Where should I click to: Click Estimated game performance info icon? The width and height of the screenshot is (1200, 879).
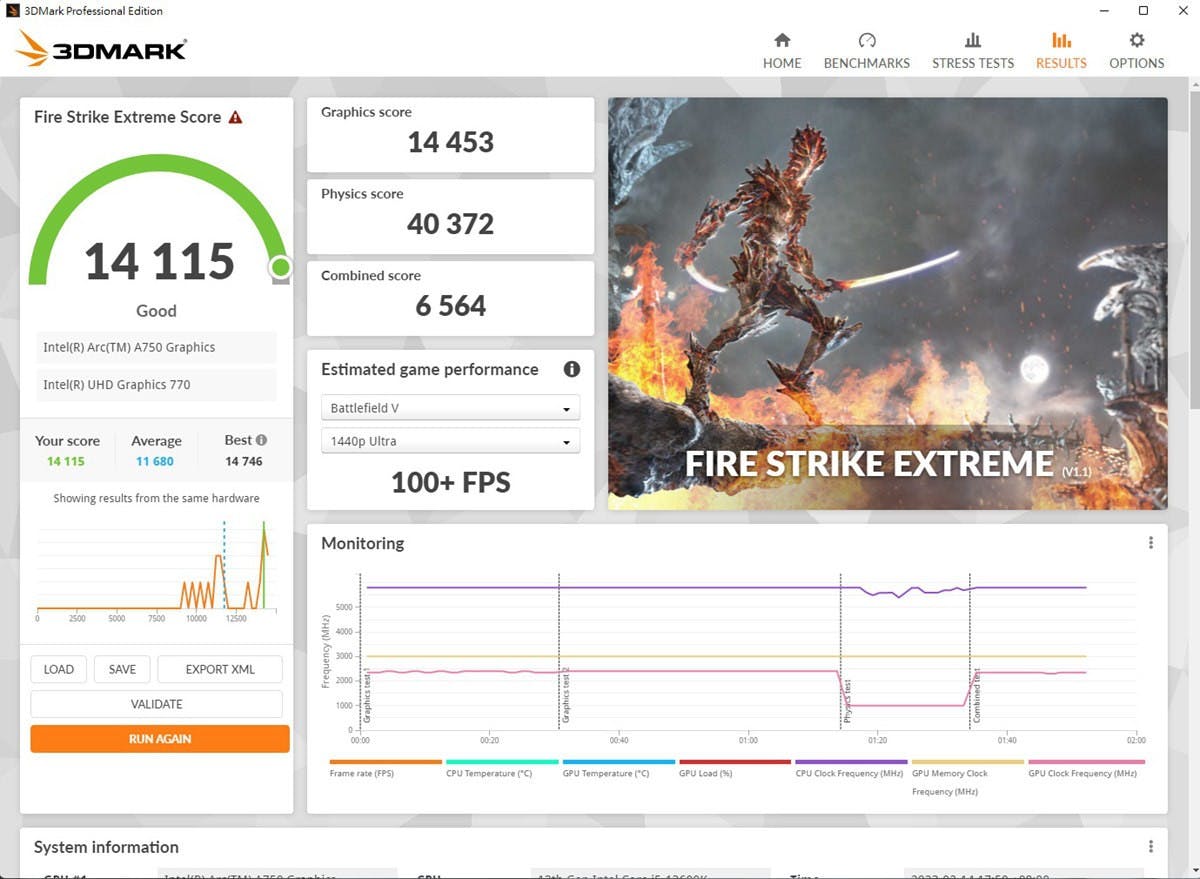pos(572,369)
